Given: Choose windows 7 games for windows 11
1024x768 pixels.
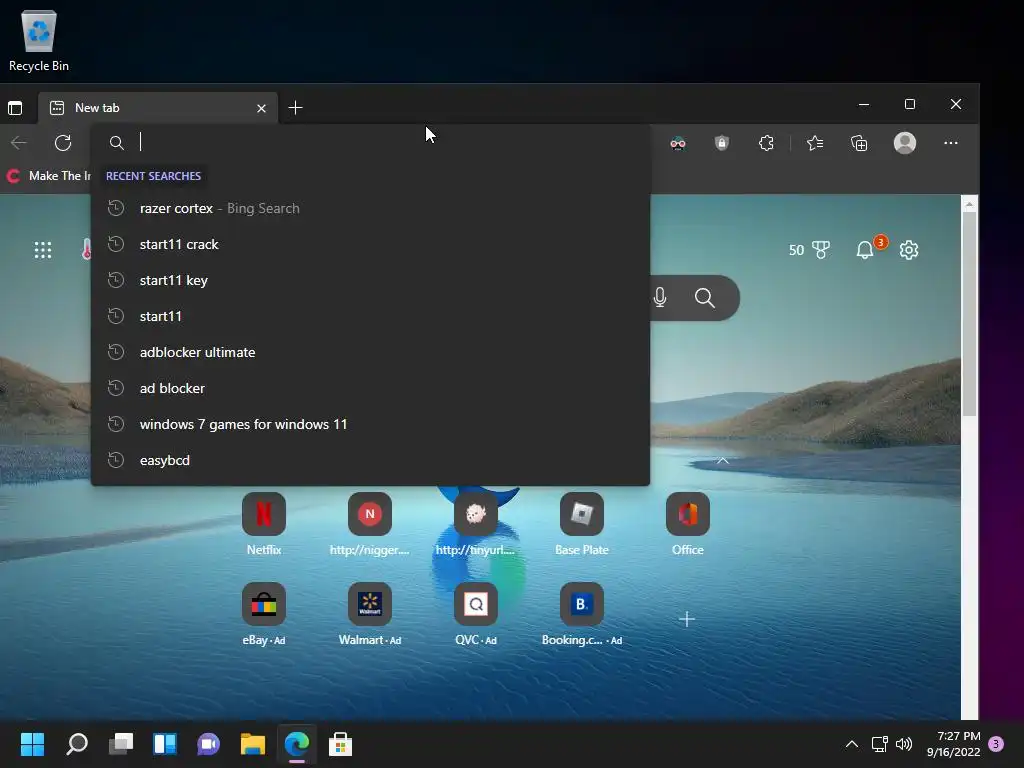Looking at the screenshot, I should click(x=370, y=424).
